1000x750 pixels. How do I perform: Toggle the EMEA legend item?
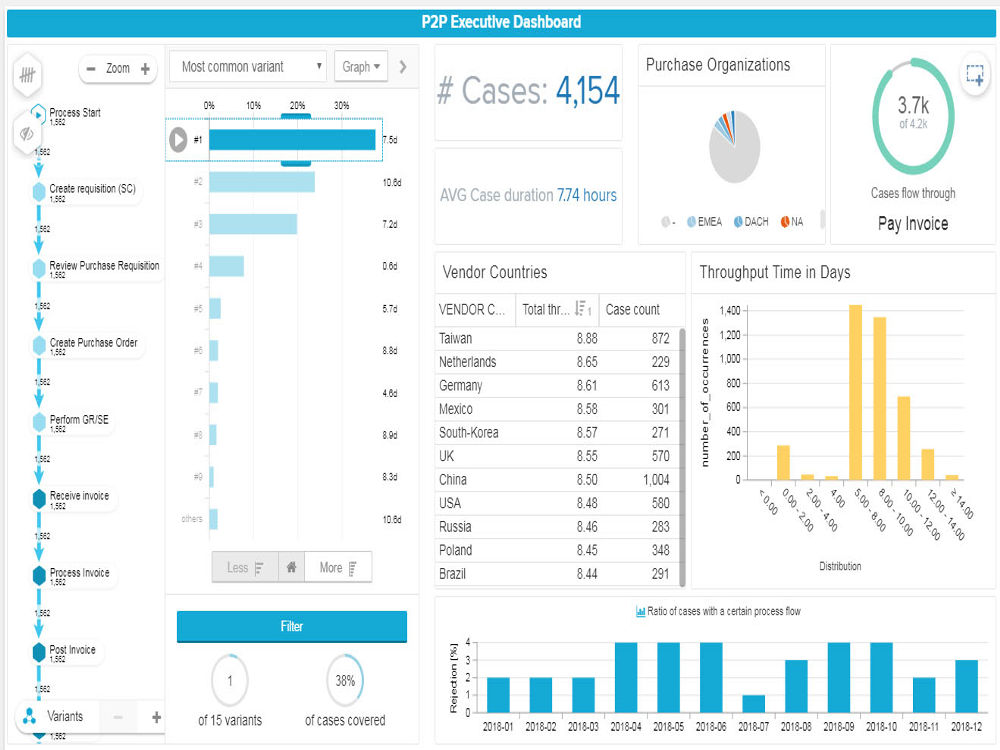click(704, 222)
